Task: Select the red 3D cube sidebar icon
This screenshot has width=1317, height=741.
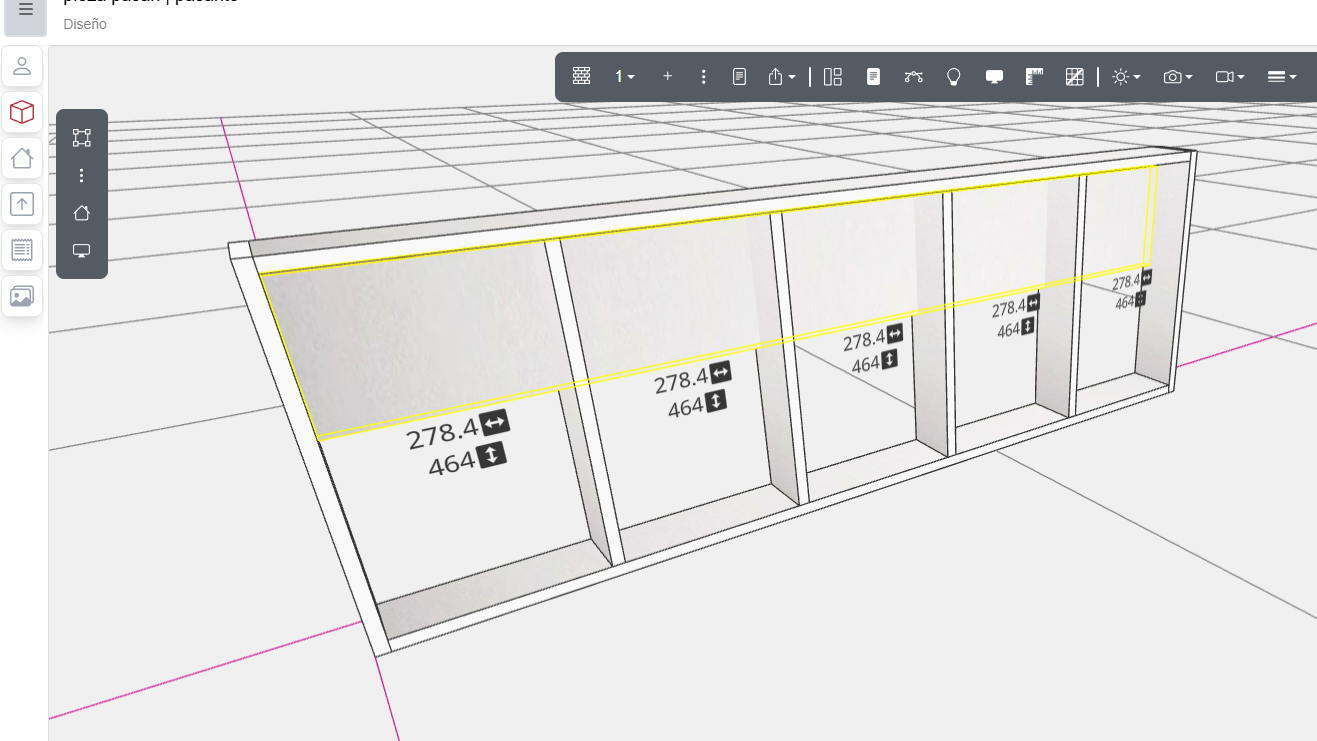Action: click(x=22, y=112)
